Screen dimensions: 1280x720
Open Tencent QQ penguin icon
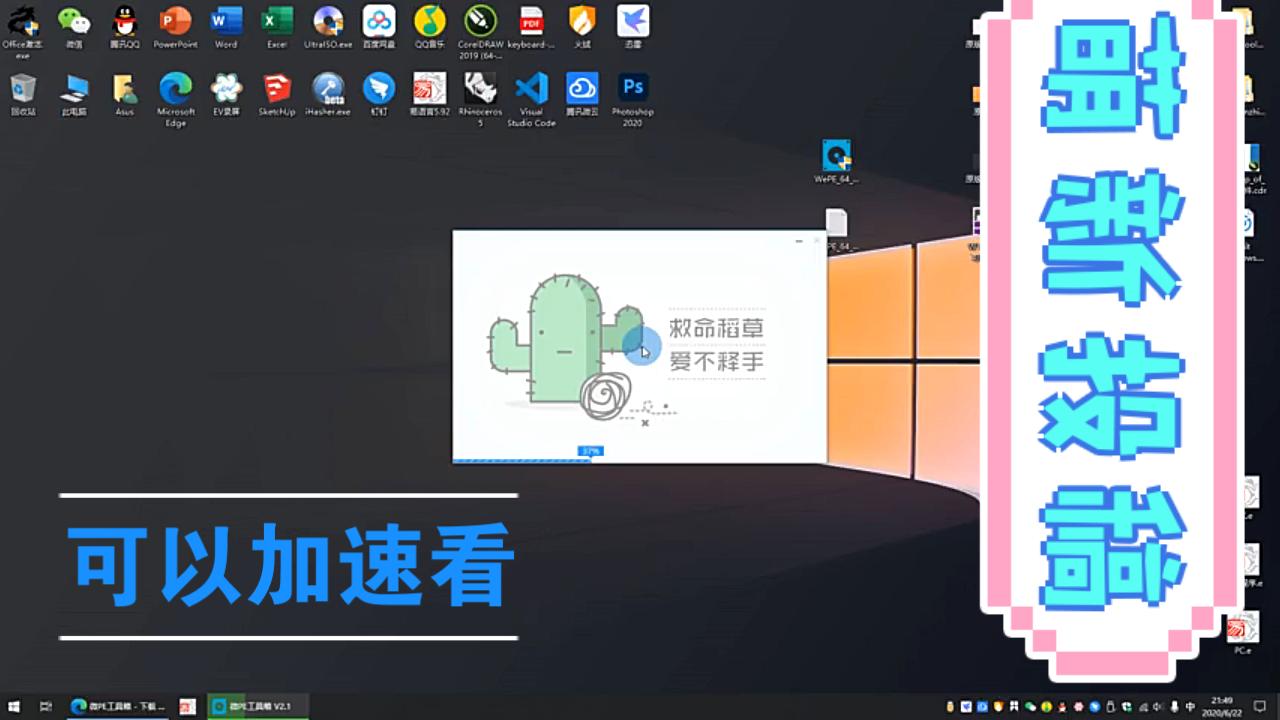(124, 27)
